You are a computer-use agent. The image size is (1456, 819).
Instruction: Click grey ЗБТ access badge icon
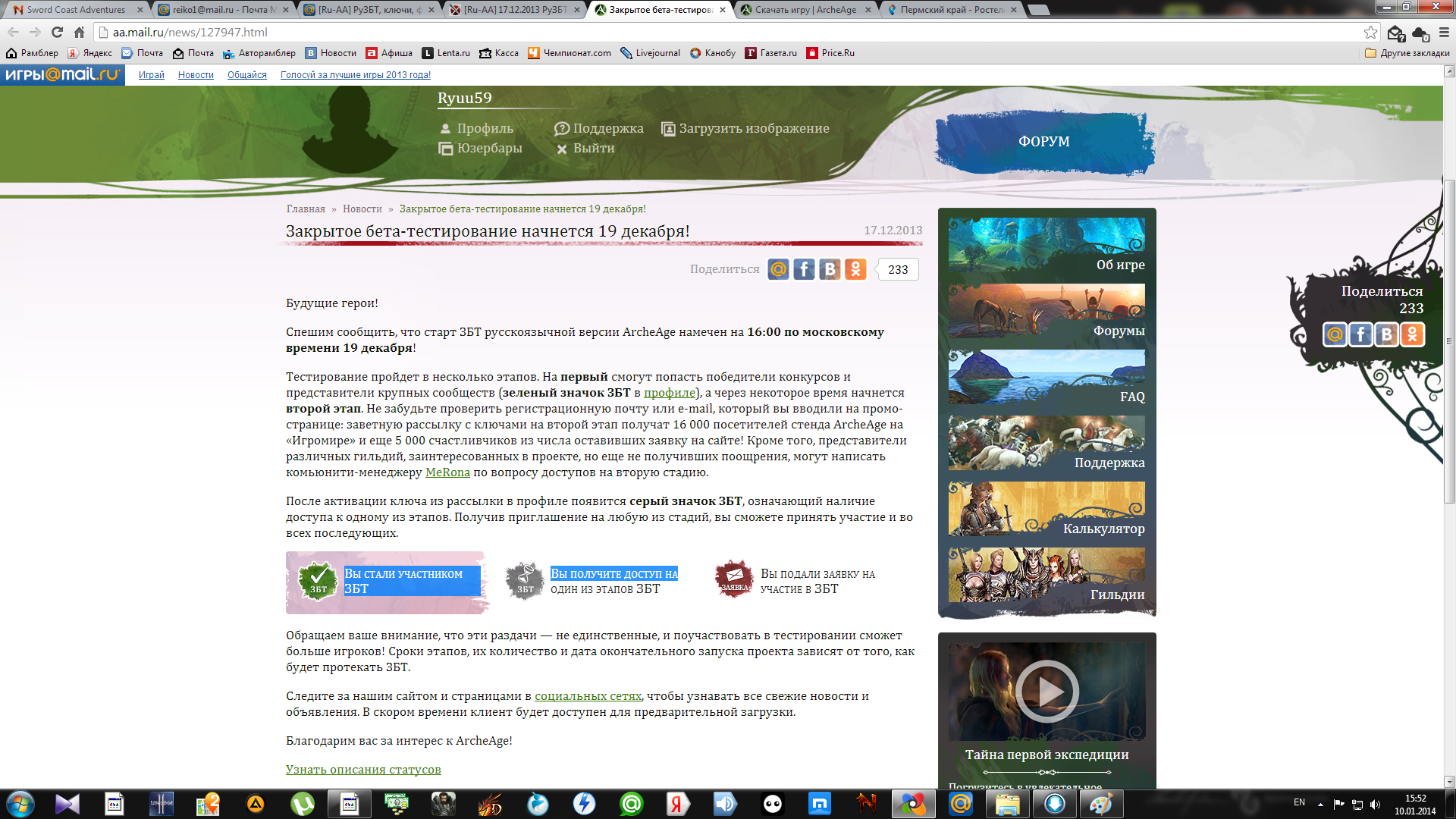click(x=525, y=582)
